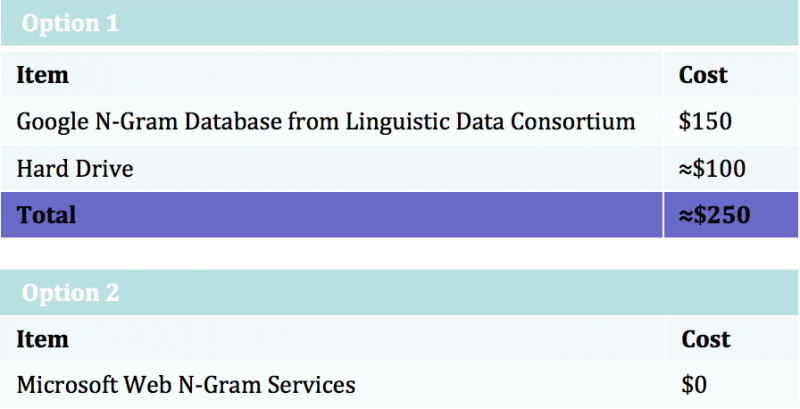This screenshot has height=409, width=800.
Task: Select the Cost column header under Option 1
Action: [703, 75]
